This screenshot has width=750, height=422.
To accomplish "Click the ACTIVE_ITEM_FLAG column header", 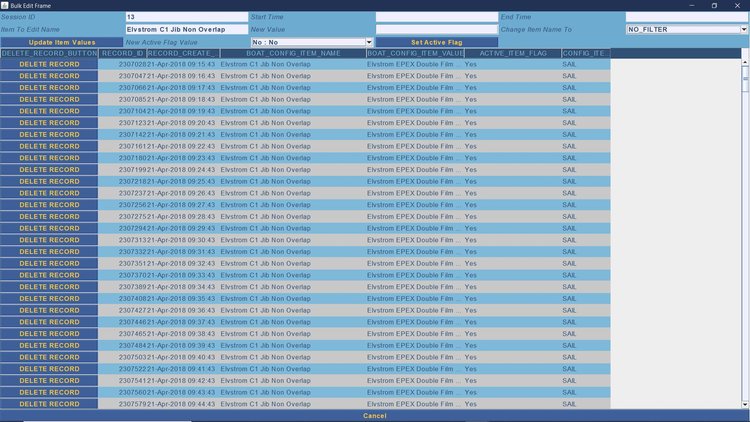I will (512, 52).
